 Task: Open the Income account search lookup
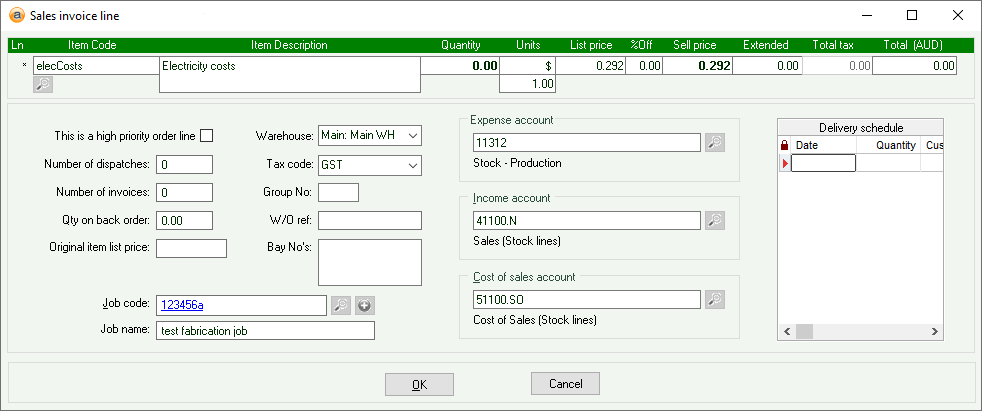[x=714, y=221]
